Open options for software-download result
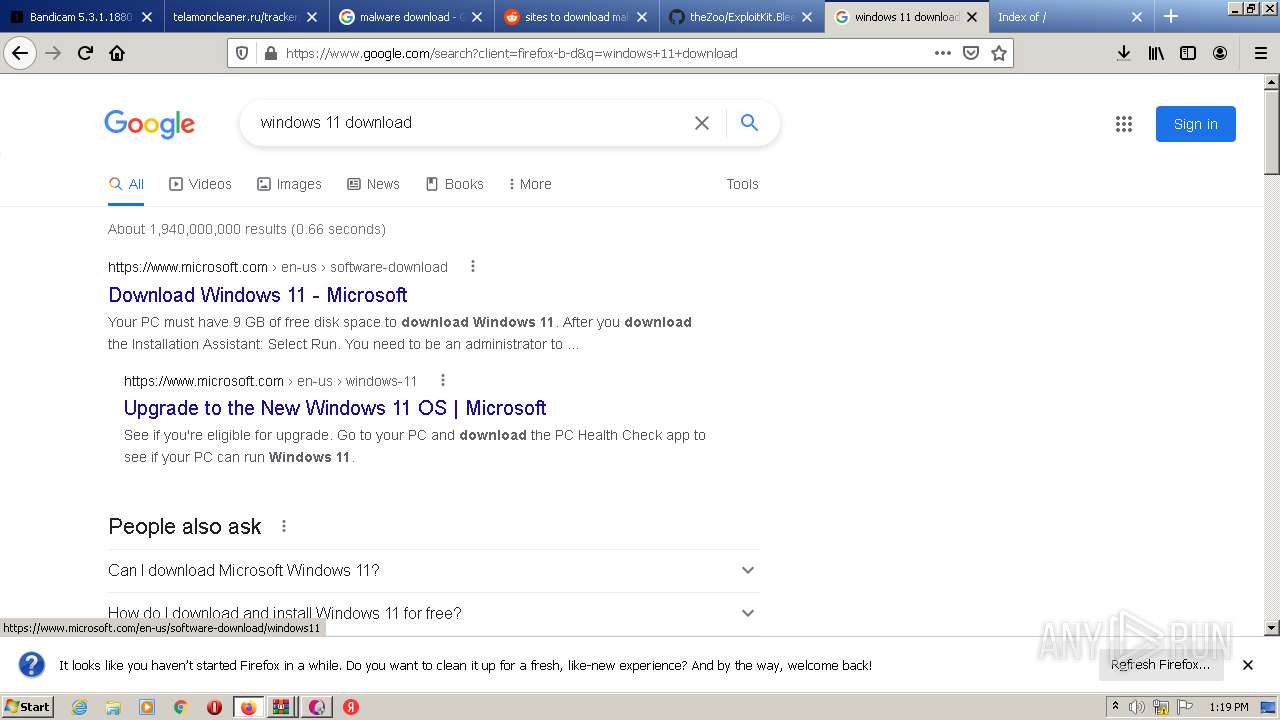 pos(473,266)
